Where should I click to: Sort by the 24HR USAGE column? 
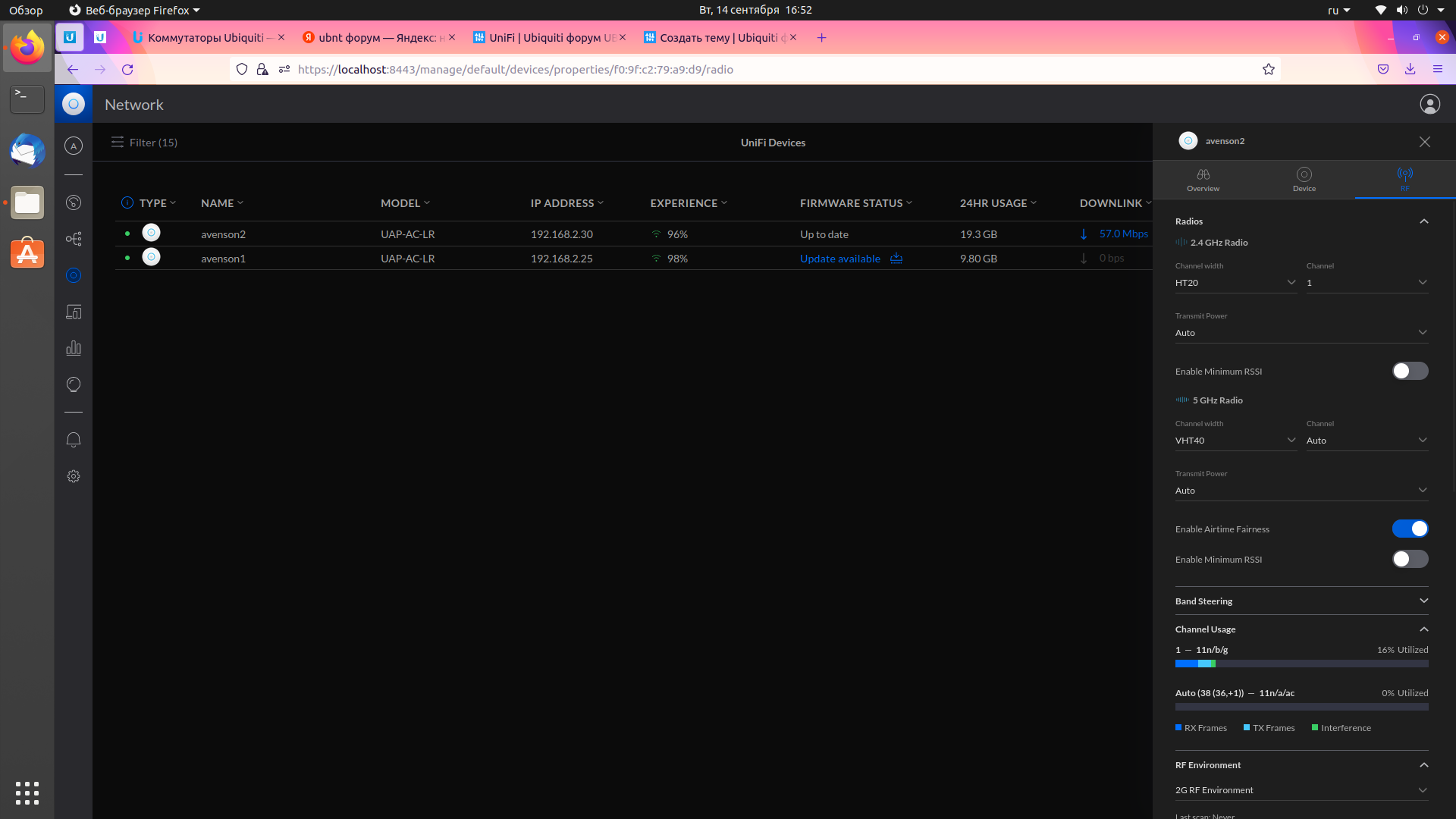pos(997,203)
